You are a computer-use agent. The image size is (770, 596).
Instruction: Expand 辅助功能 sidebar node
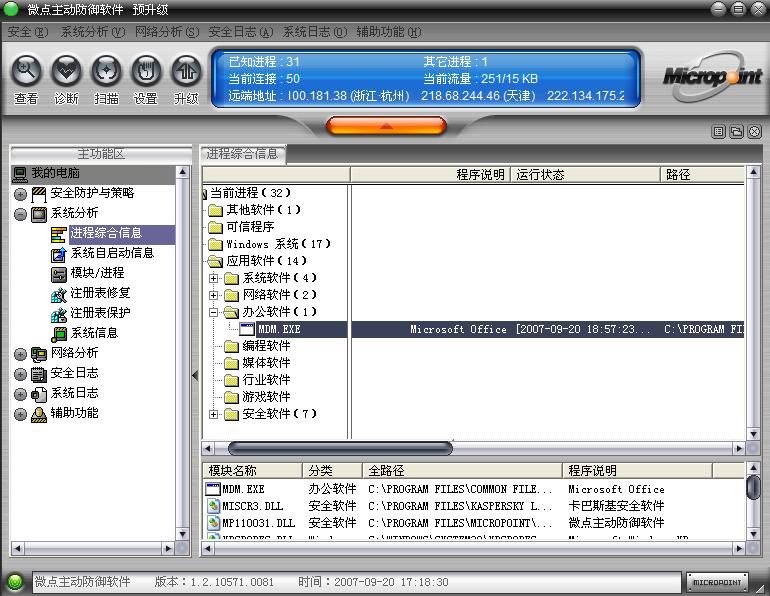click(x=21, y=414)
